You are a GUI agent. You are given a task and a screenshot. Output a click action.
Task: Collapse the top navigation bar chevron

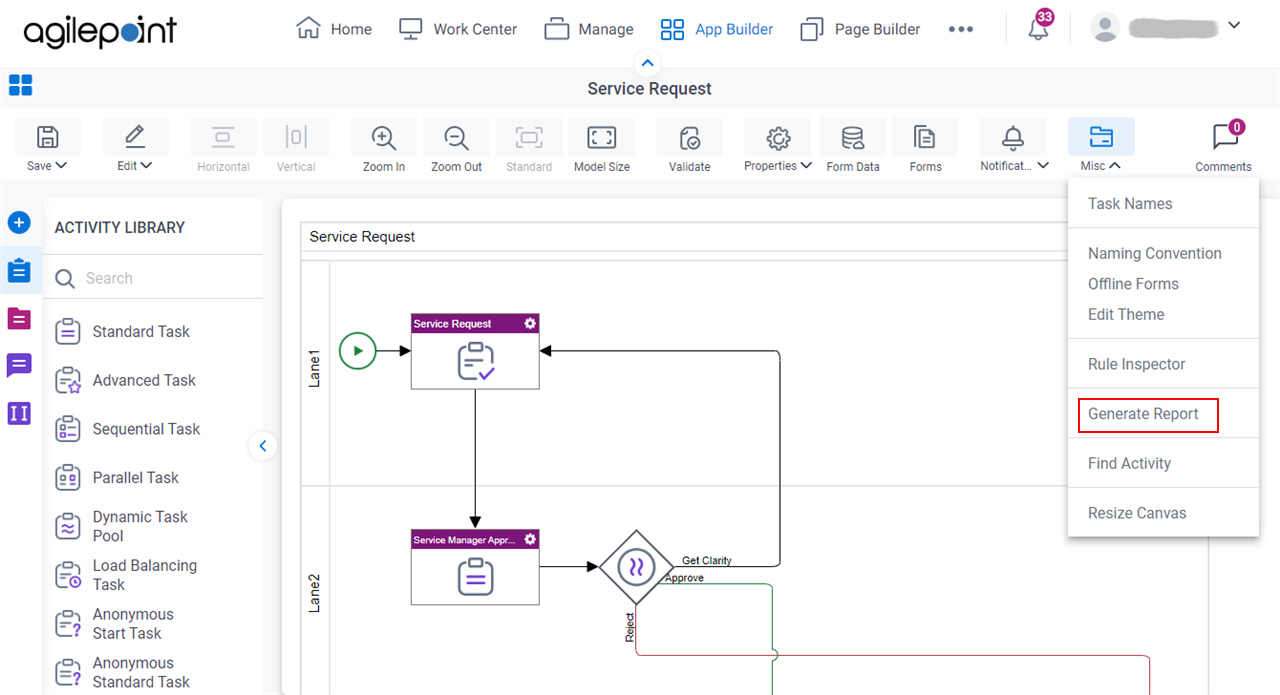point(648,63)
